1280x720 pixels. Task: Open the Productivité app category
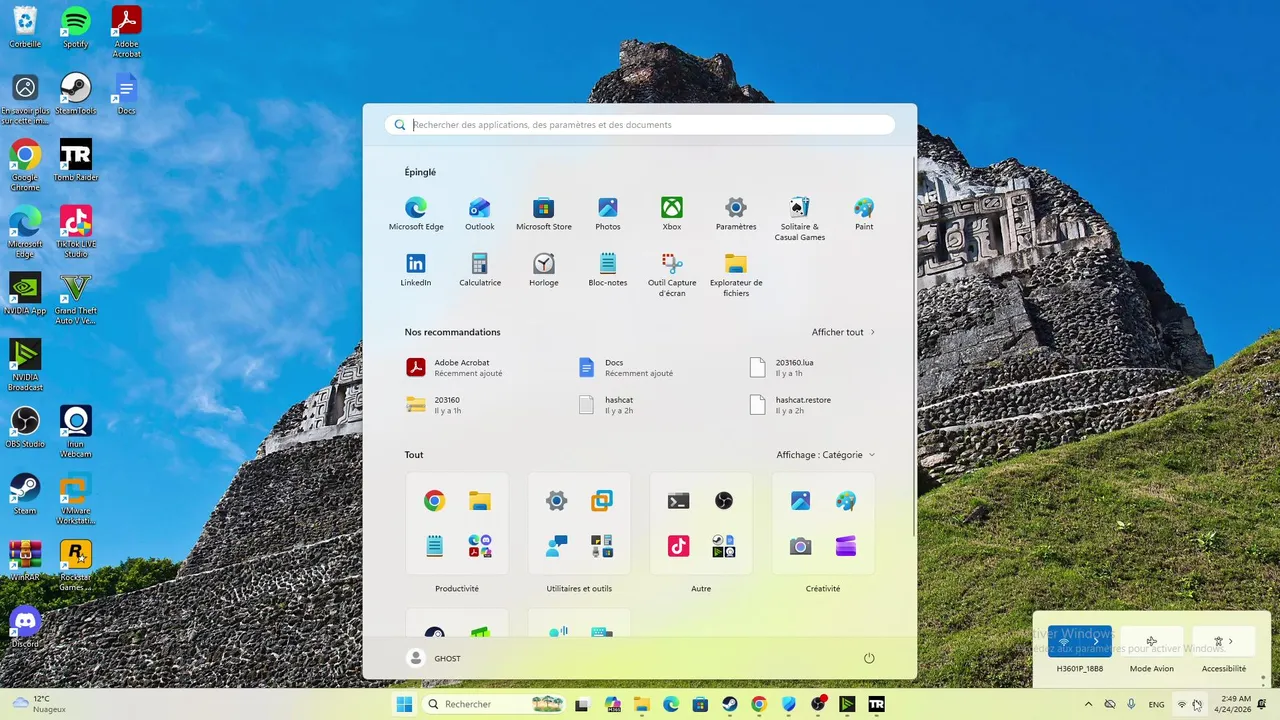coord(457,524)
